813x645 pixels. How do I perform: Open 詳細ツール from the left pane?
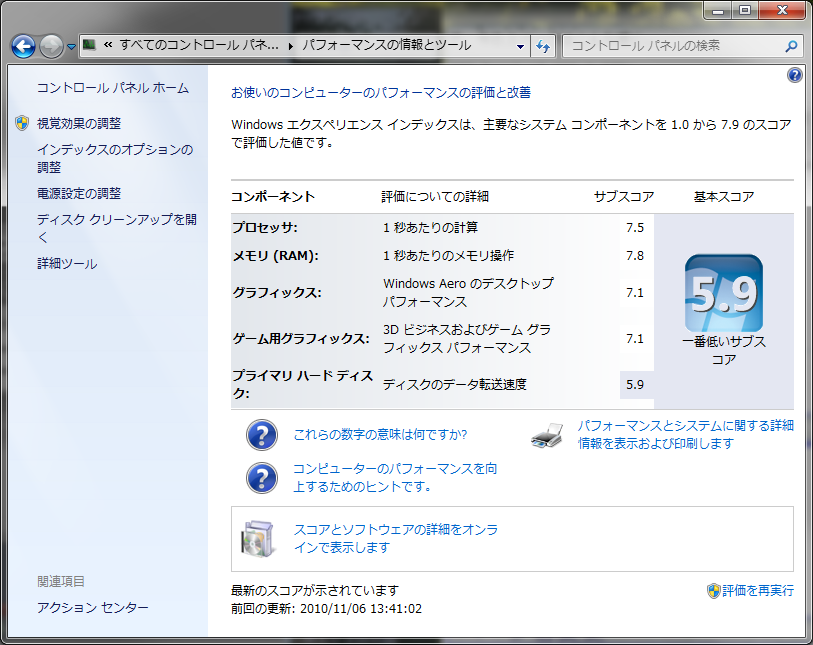point(67,264)
